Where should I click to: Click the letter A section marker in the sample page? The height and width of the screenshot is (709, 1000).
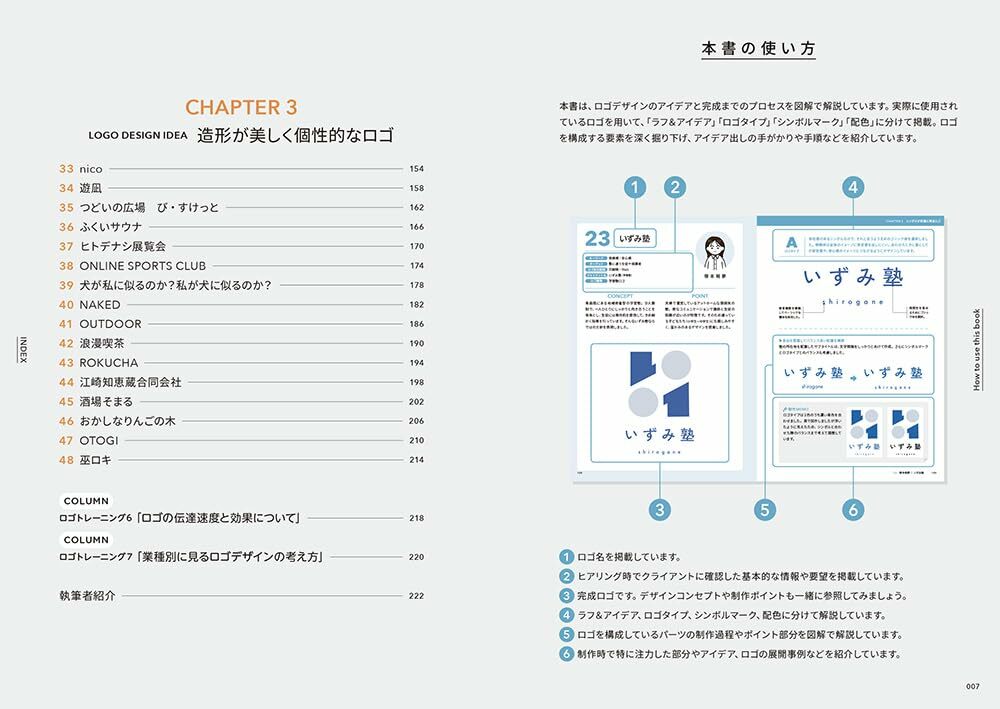click(x=791, y=243)
